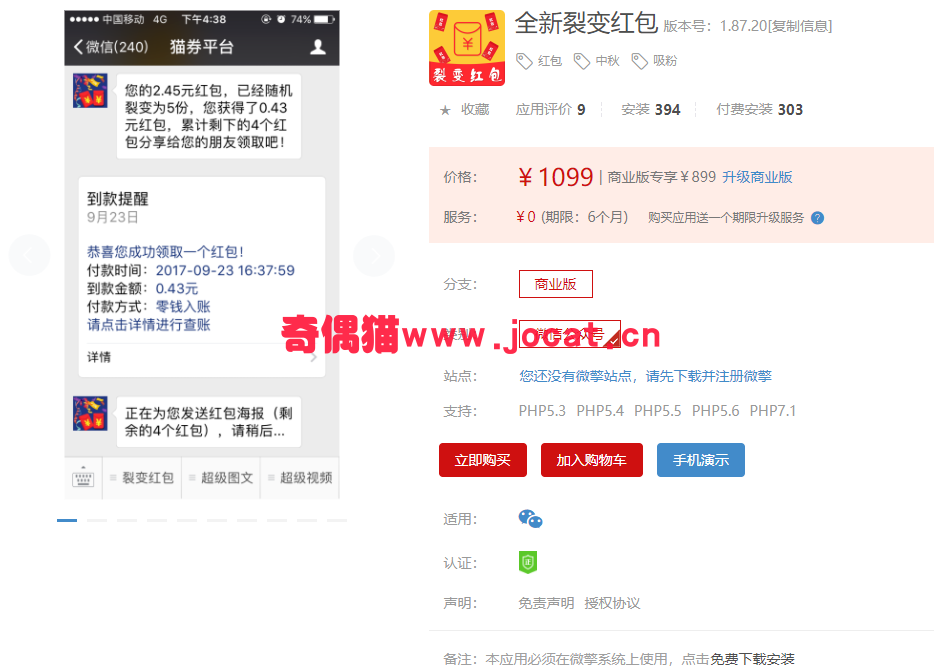Open link to download and register 微擎
The height and width of the screenshot is (671, 944).
[645, 376]
